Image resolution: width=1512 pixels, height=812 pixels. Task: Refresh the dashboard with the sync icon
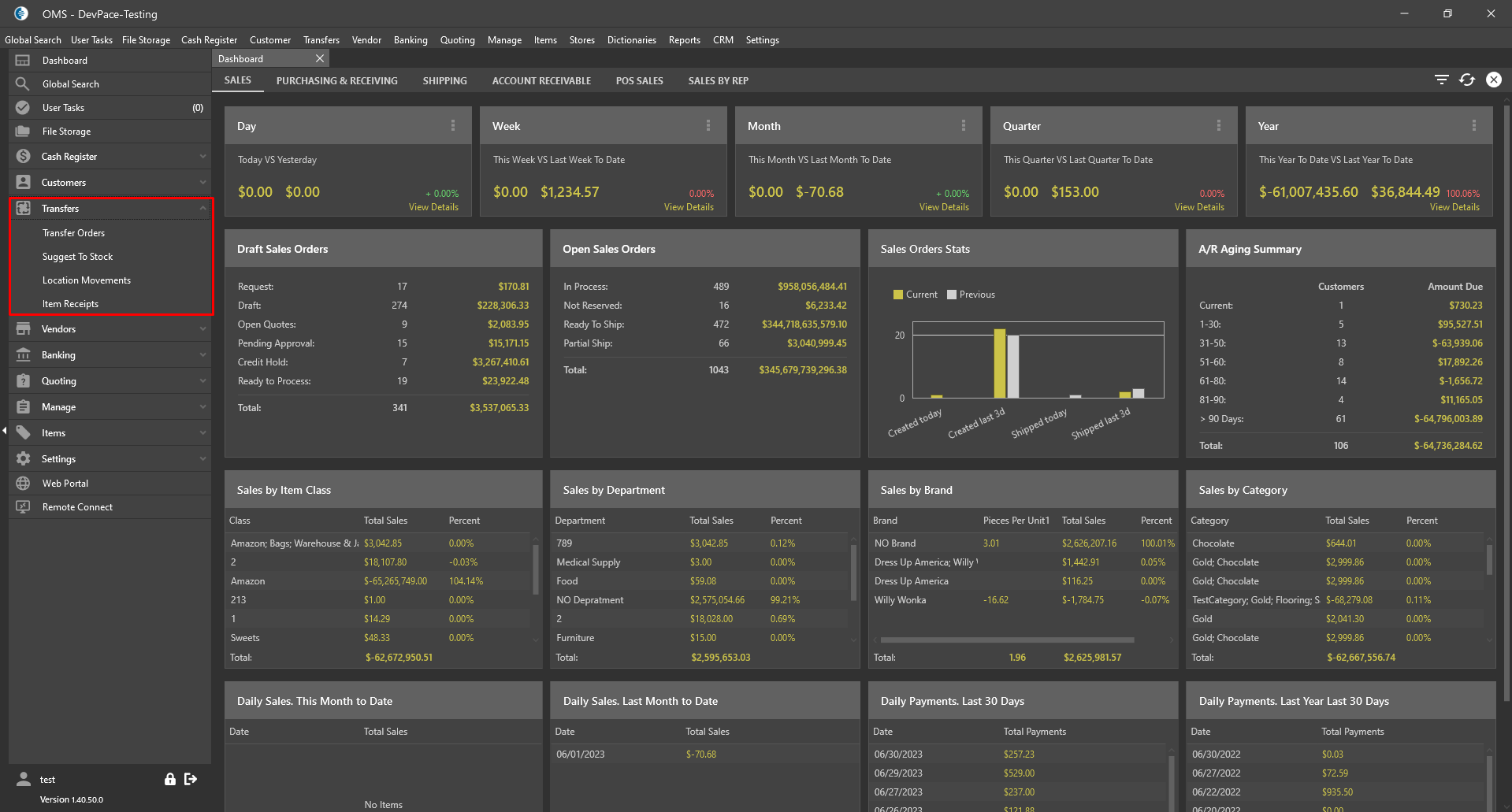[x=1467, y=80]
